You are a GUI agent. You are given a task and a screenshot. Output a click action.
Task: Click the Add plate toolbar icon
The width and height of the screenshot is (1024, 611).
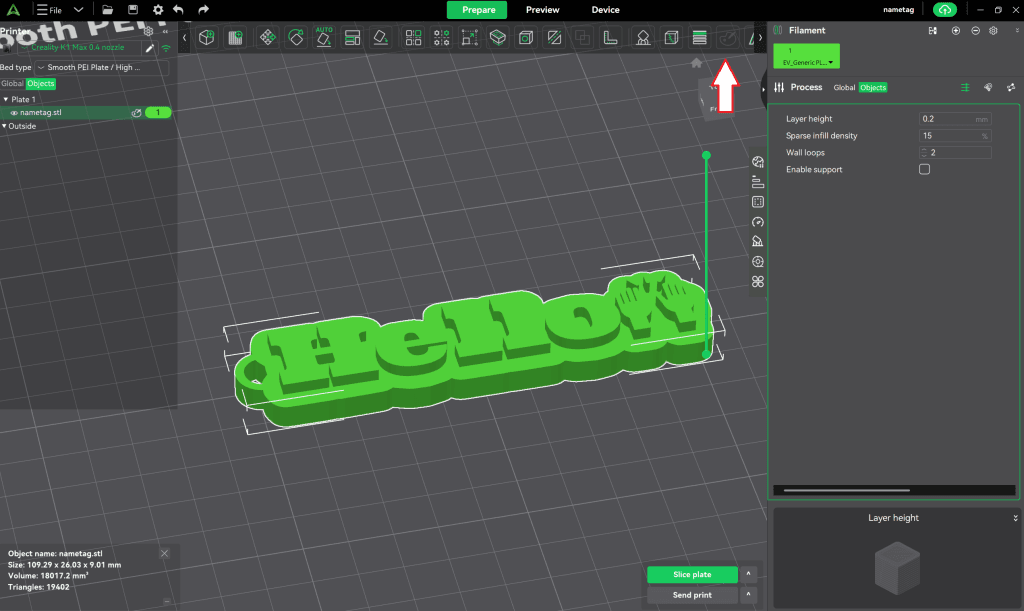pos(236,38)
